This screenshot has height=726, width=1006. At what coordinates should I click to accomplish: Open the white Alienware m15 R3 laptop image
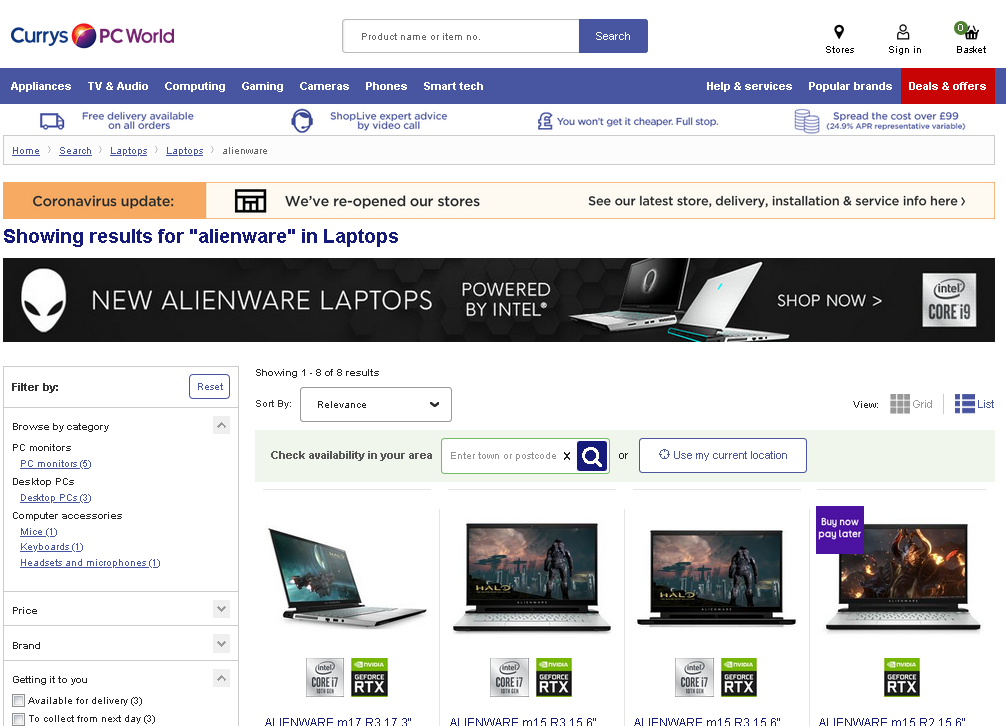pos(533,577)
